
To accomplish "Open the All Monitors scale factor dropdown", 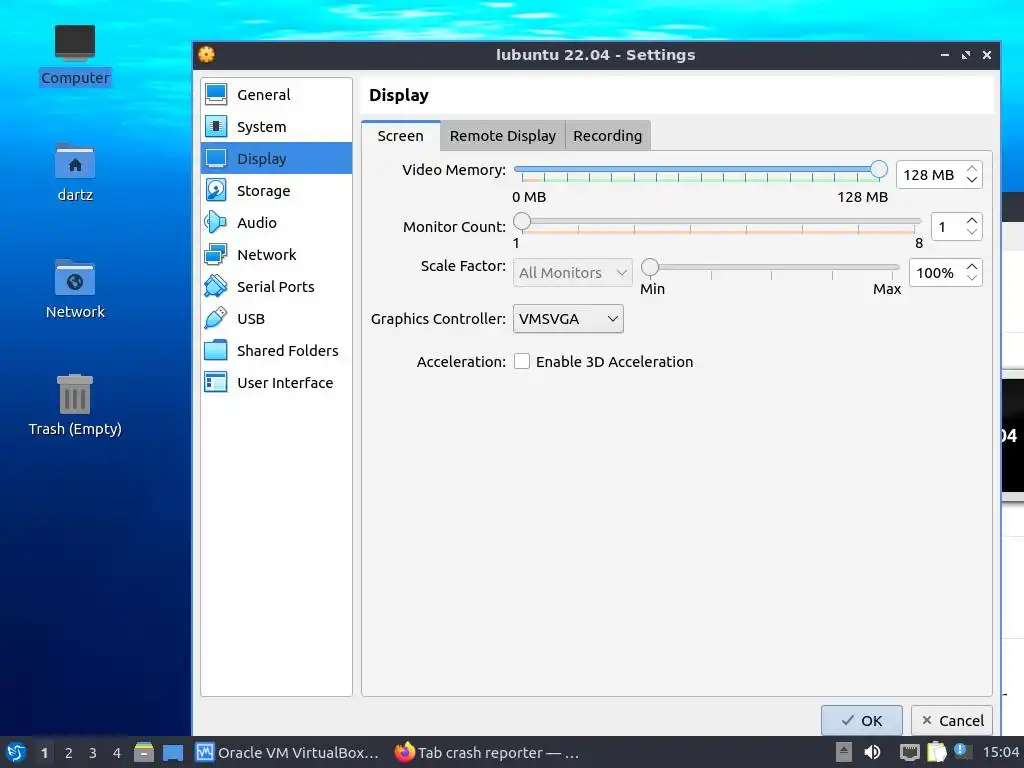I will point(573,272).
